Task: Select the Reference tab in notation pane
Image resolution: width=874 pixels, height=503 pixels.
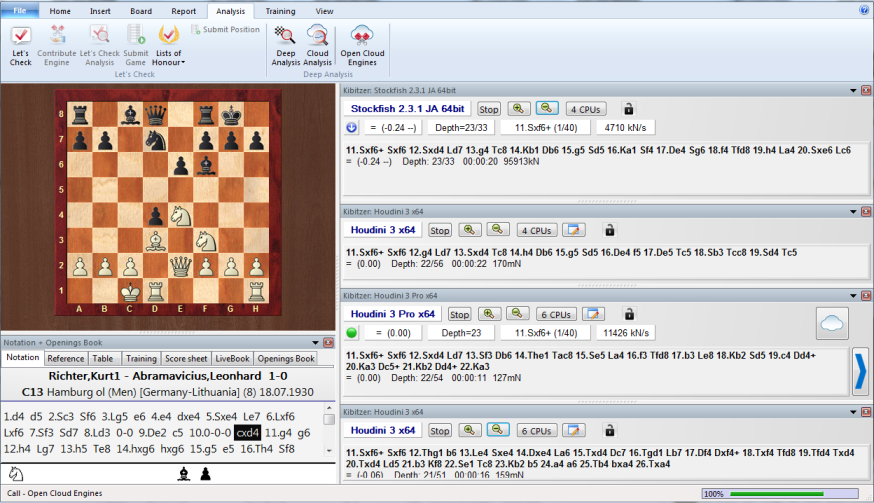Action: (x=66, y=359)
